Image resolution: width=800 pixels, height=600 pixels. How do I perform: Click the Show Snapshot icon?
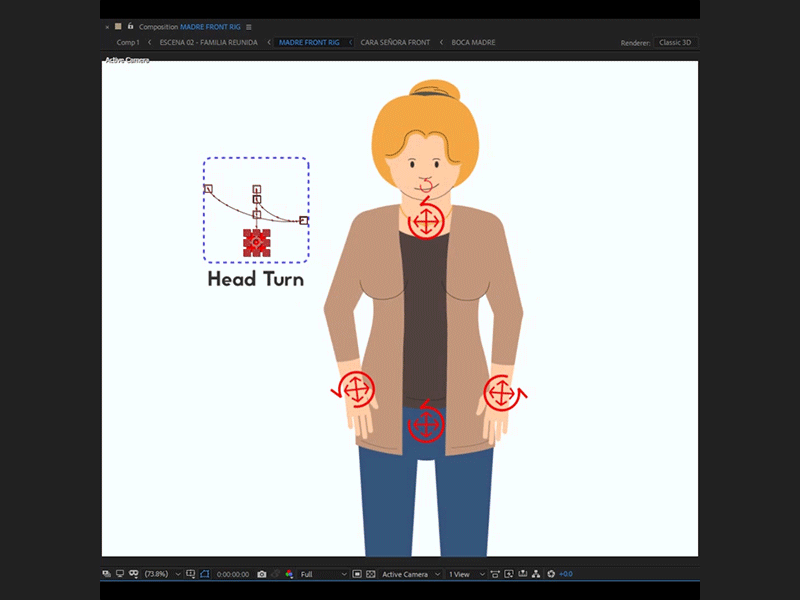point(276,574)
